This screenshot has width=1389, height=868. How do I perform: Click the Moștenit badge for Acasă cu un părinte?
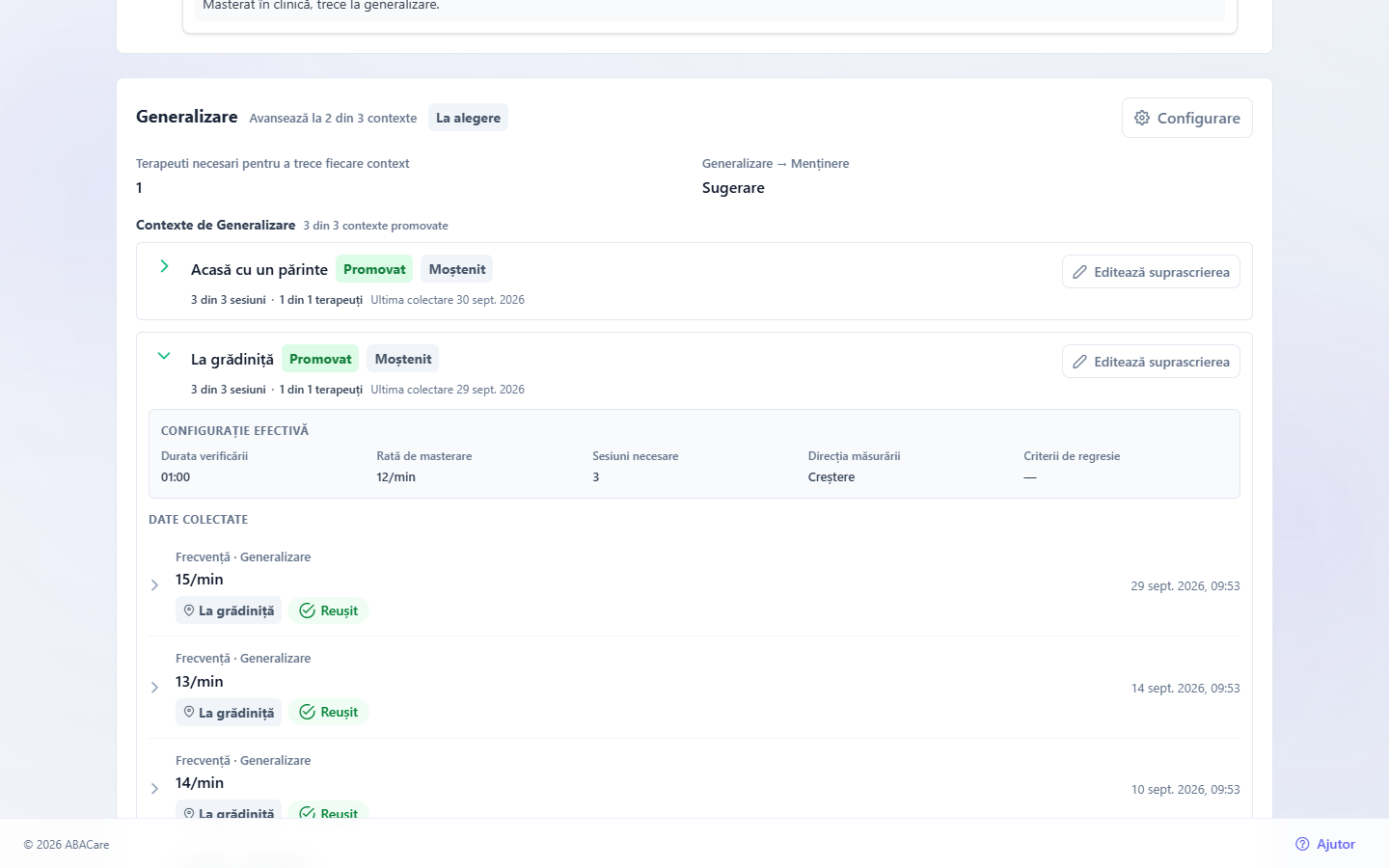click(x=457, y=269)
